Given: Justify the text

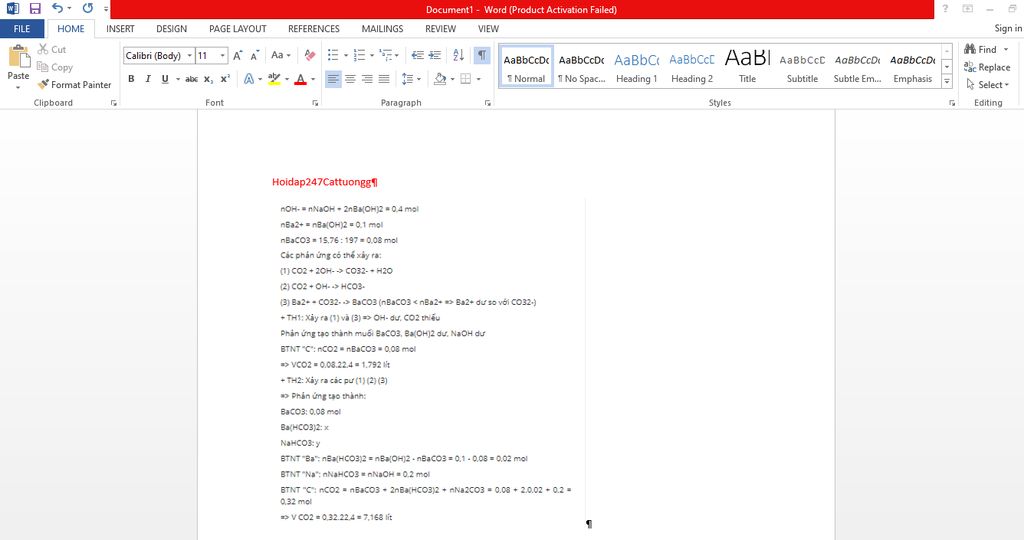Looking at the screenshot, I should point(384,79).
